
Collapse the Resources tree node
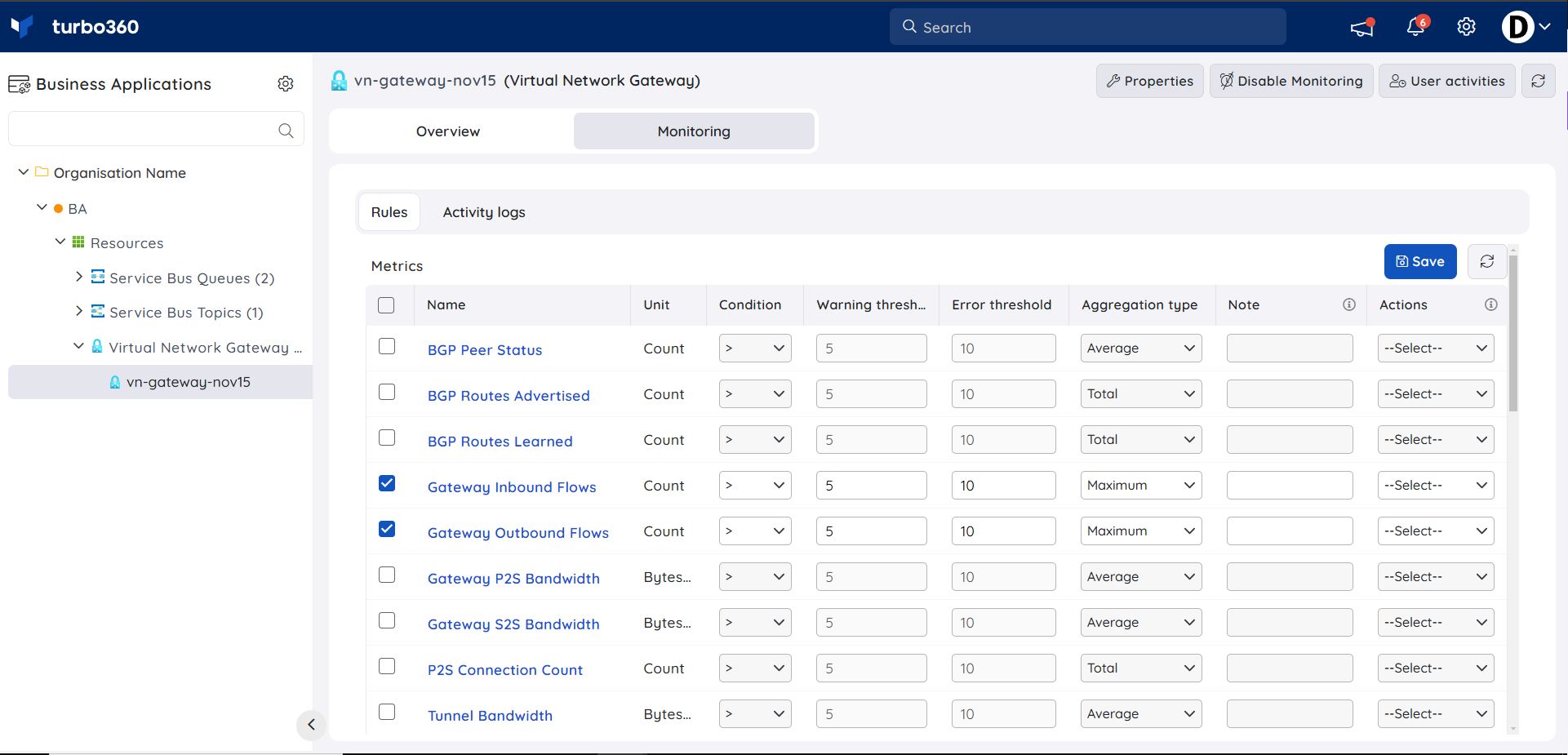tap(60, 242)
